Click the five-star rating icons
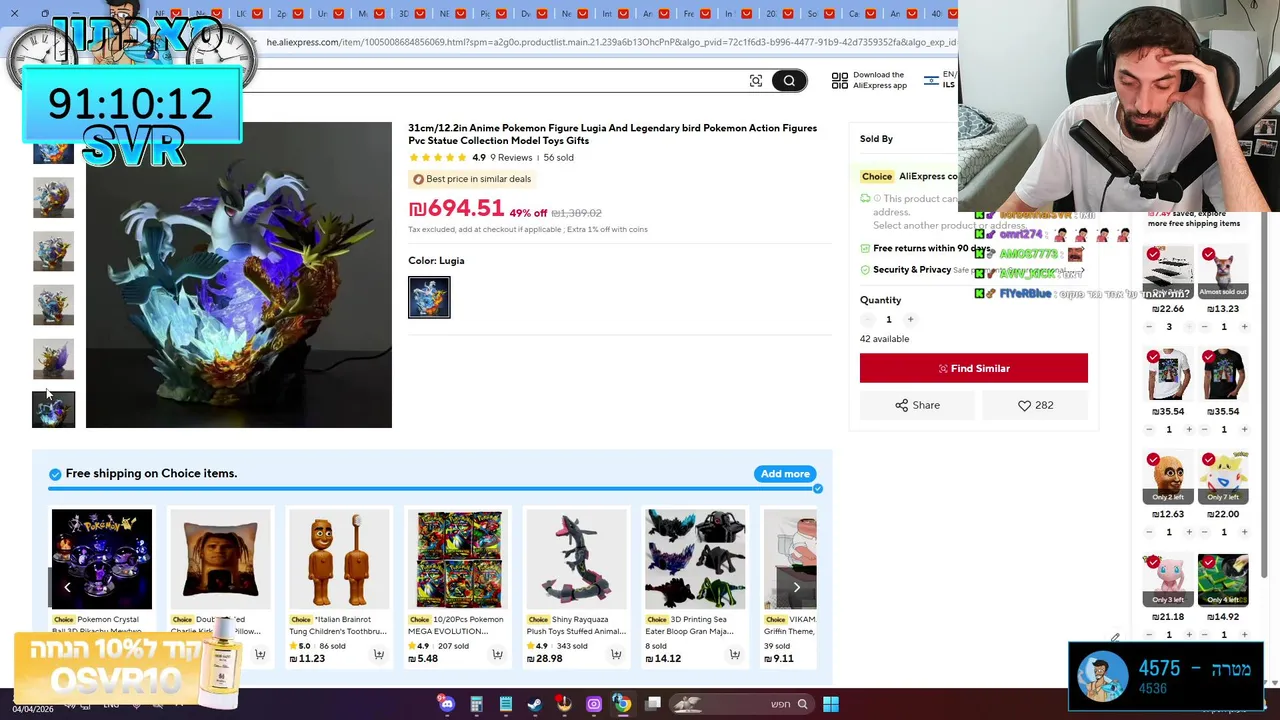1280x720 pixels. tap(438, 158)
